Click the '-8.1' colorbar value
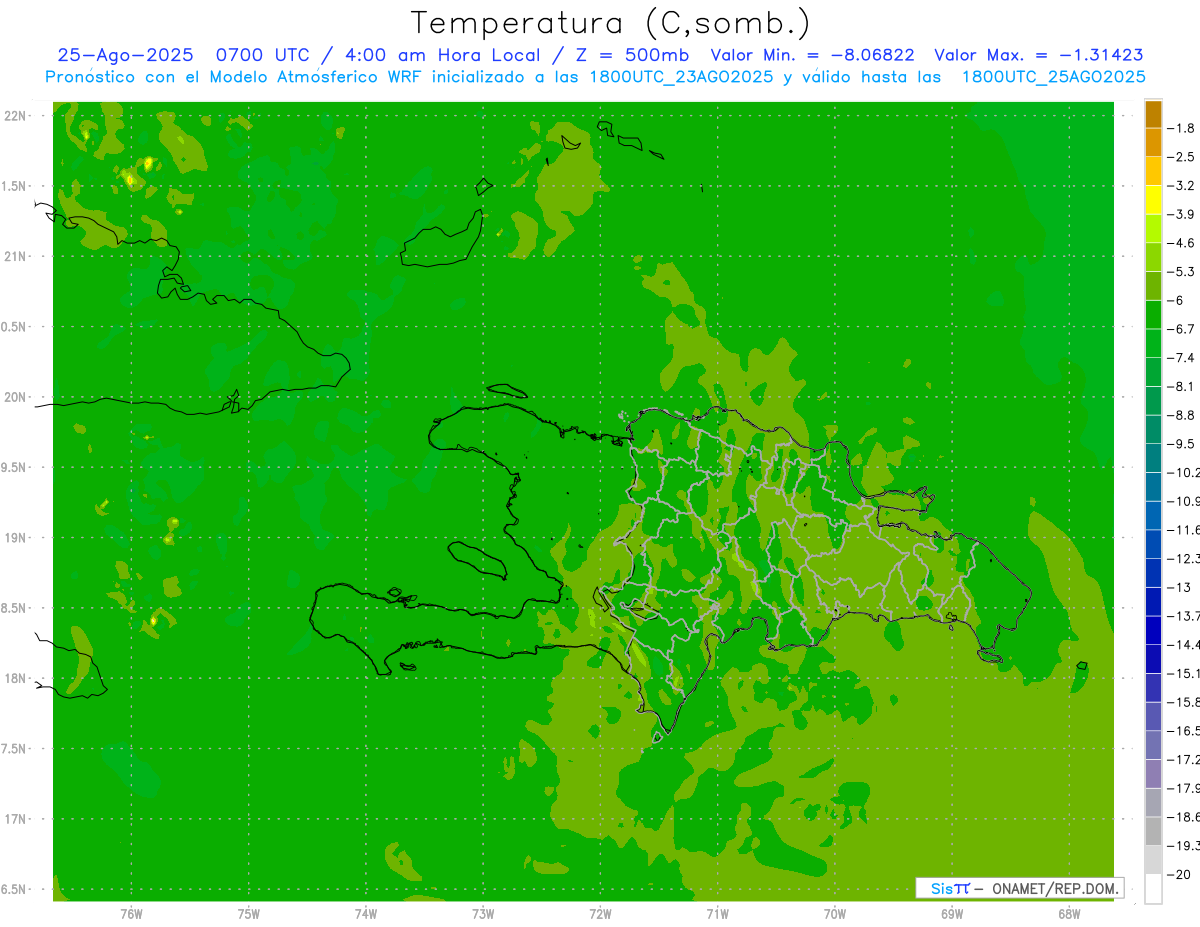 pos(1181,386)
